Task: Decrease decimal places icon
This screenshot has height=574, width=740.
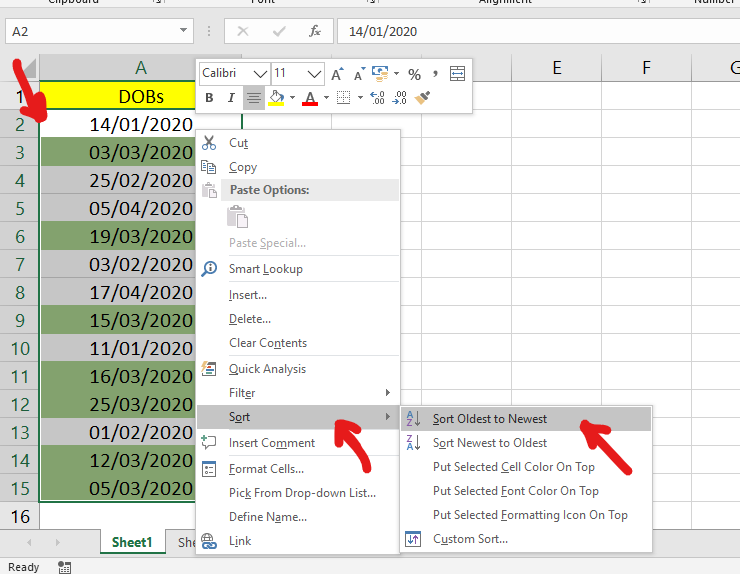Action: pos(399,98)
